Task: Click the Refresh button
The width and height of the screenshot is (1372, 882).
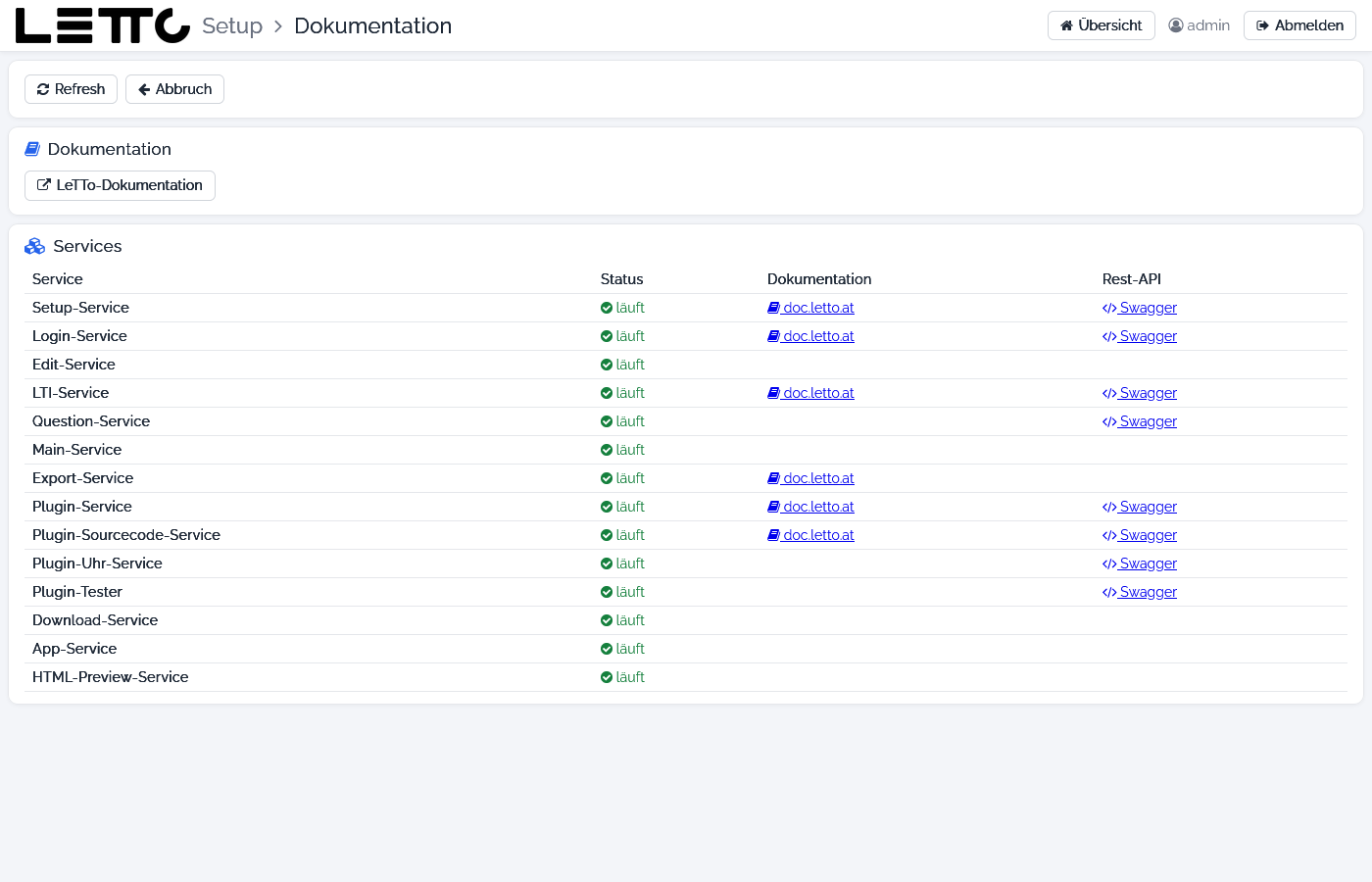Action: 71,89
